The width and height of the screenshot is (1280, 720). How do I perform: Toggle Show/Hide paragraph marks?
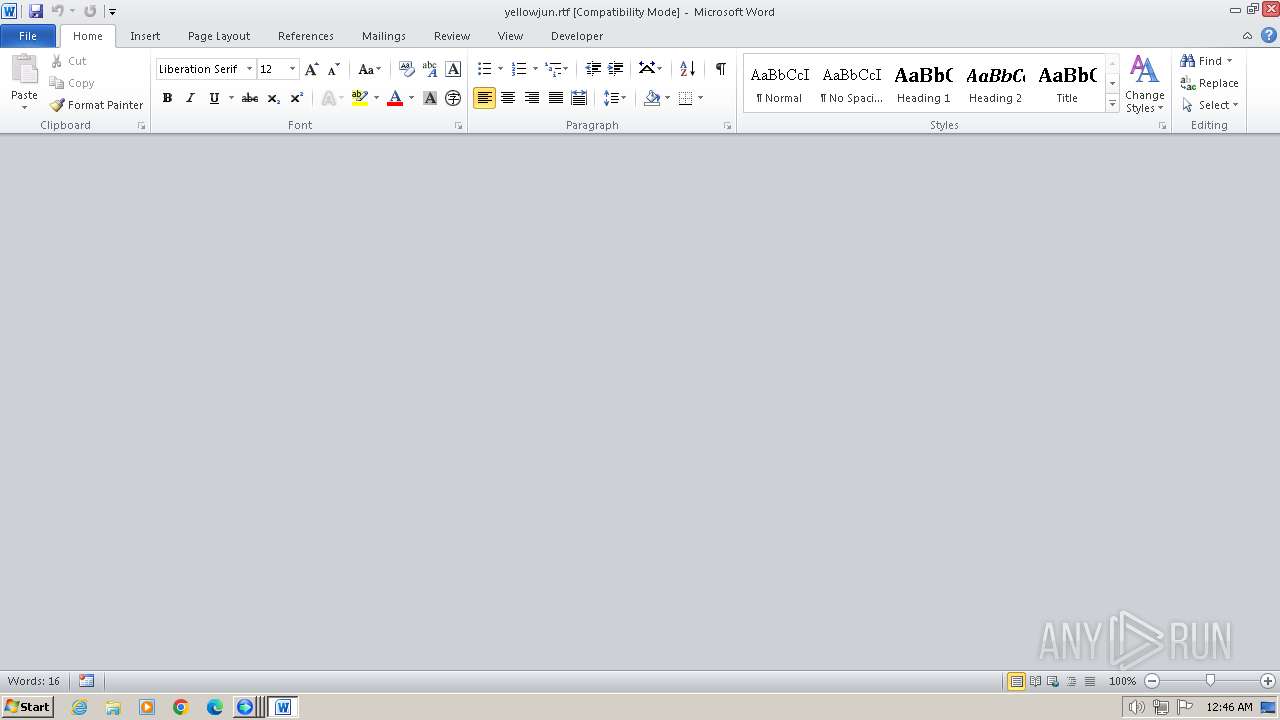pos(721,69)
